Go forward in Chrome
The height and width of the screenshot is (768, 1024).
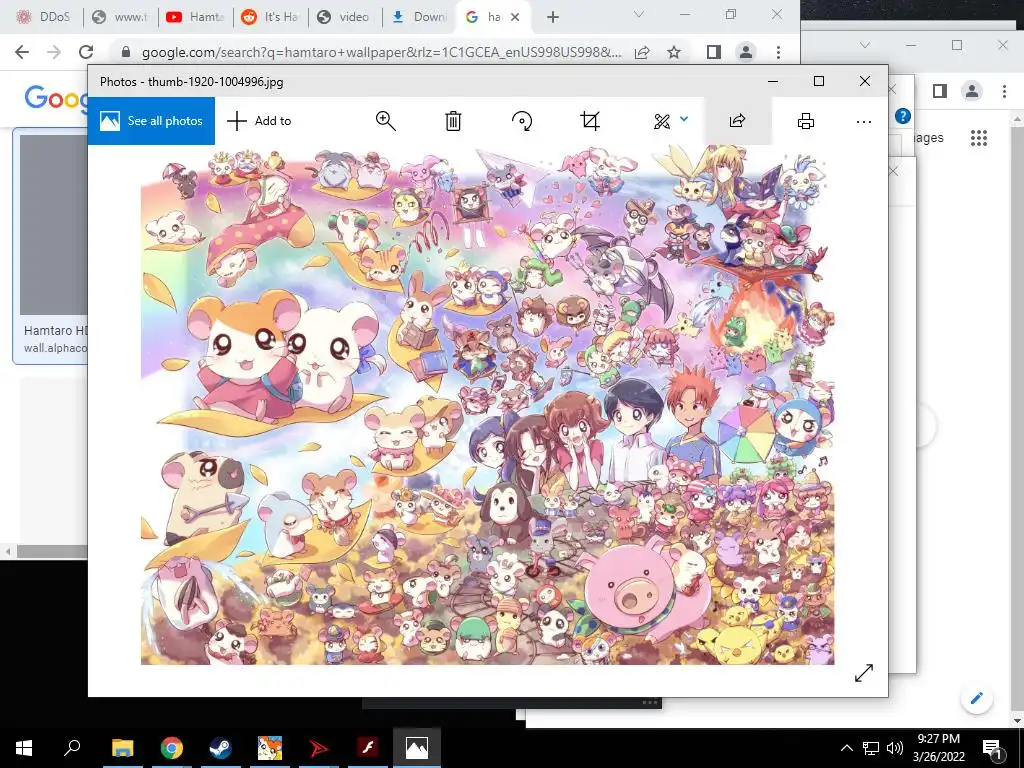(54, 52)
